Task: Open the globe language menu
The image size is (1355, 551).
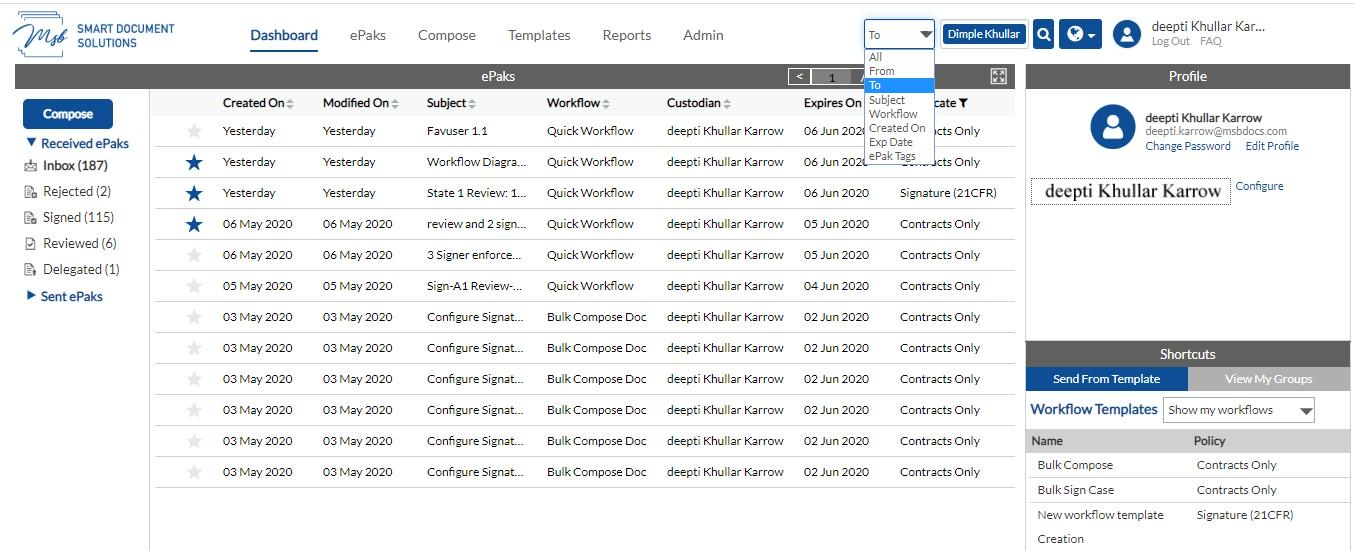Action: (1080, 34)
